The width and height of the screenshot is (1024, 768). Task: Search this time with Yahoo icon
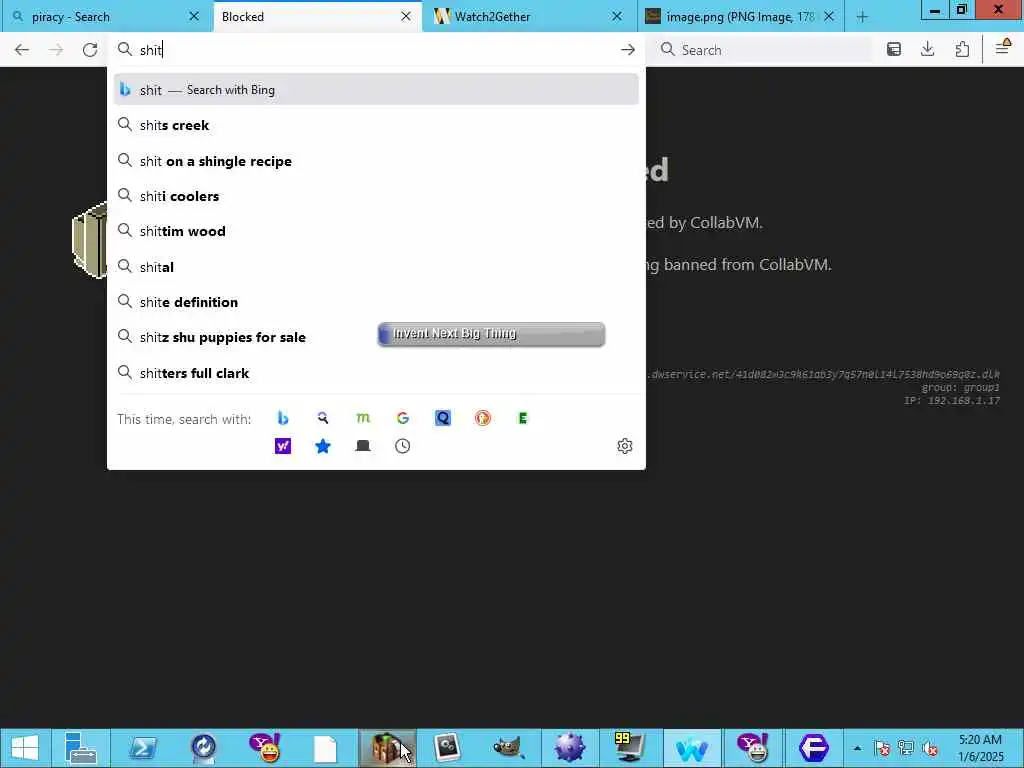tap(283, 446)
